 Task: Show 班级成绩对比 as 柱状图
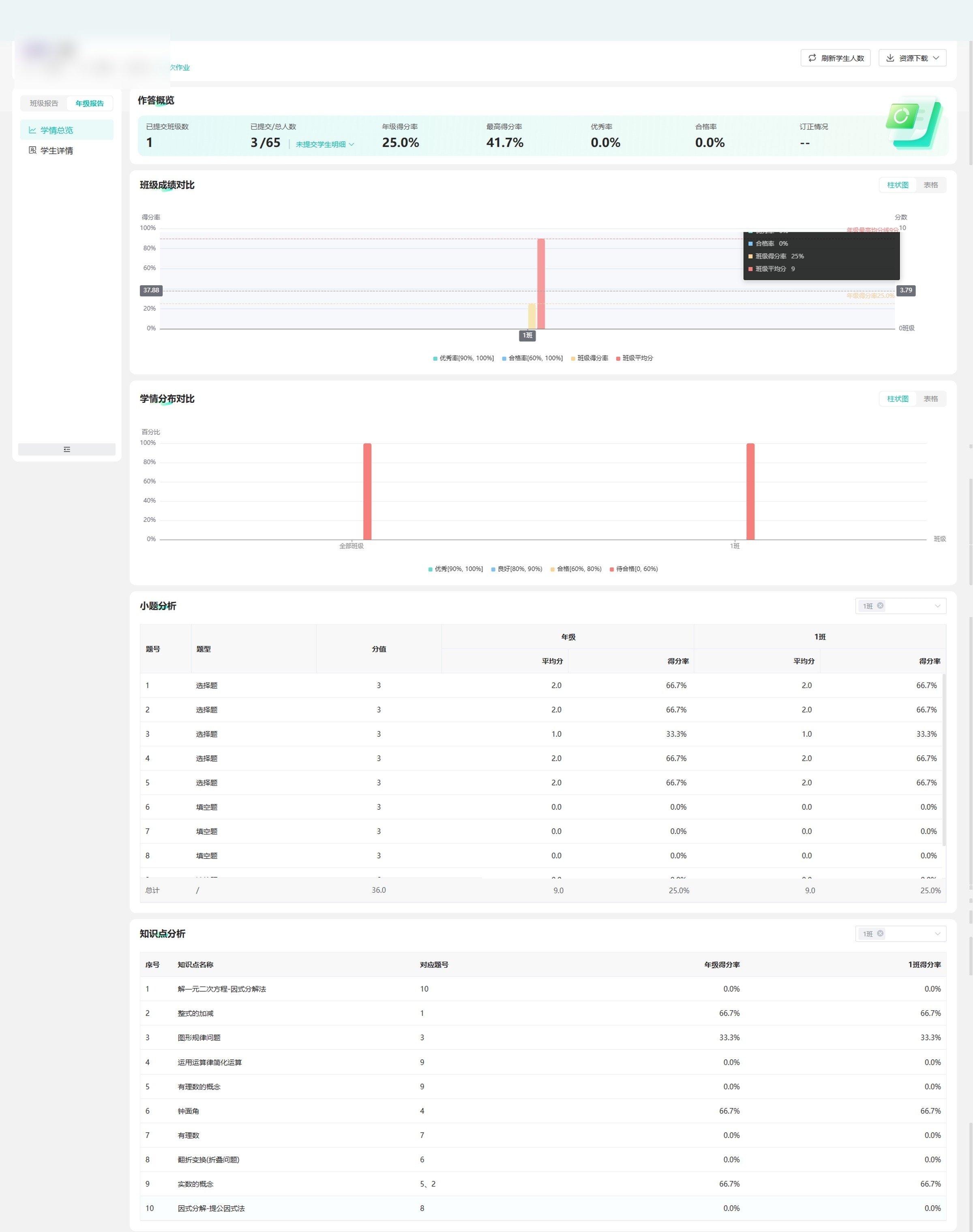[897, 185]
